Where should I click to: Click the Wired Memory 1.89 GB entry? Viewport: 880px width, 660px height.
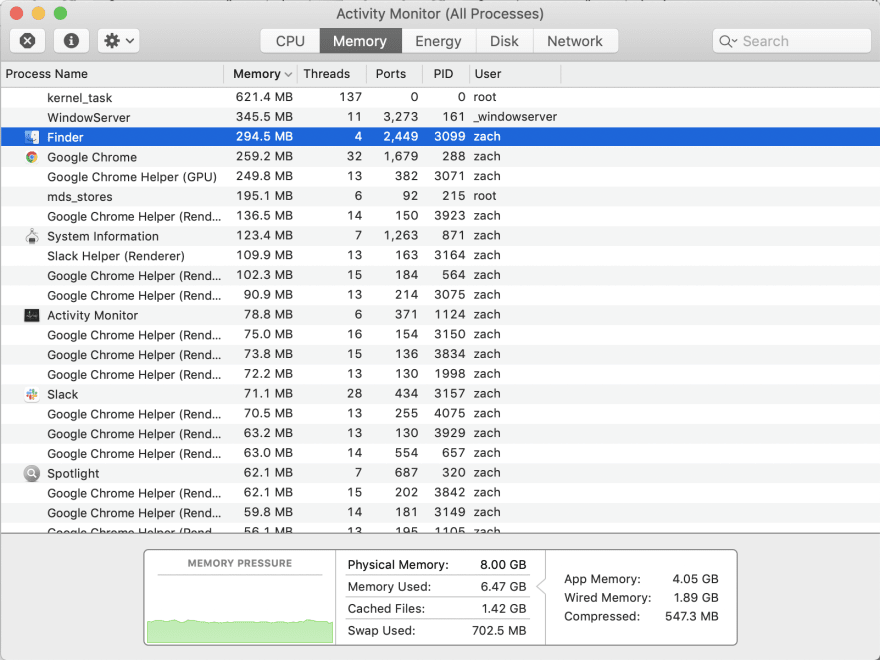point(641,598)
